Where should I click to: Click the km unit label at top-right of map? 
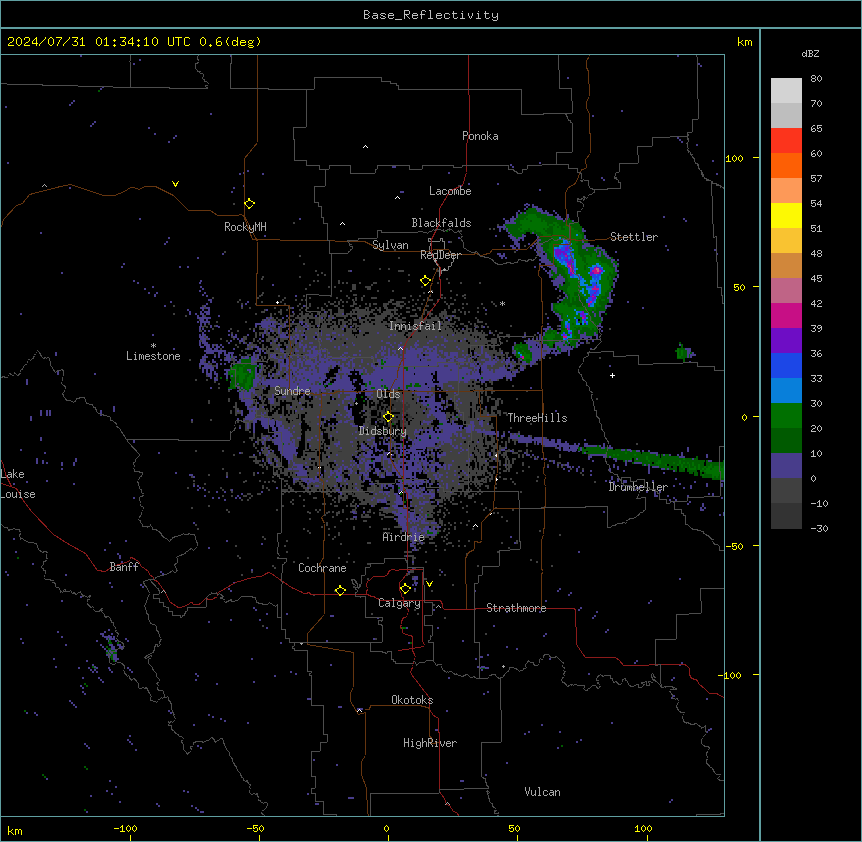(745, 42)
